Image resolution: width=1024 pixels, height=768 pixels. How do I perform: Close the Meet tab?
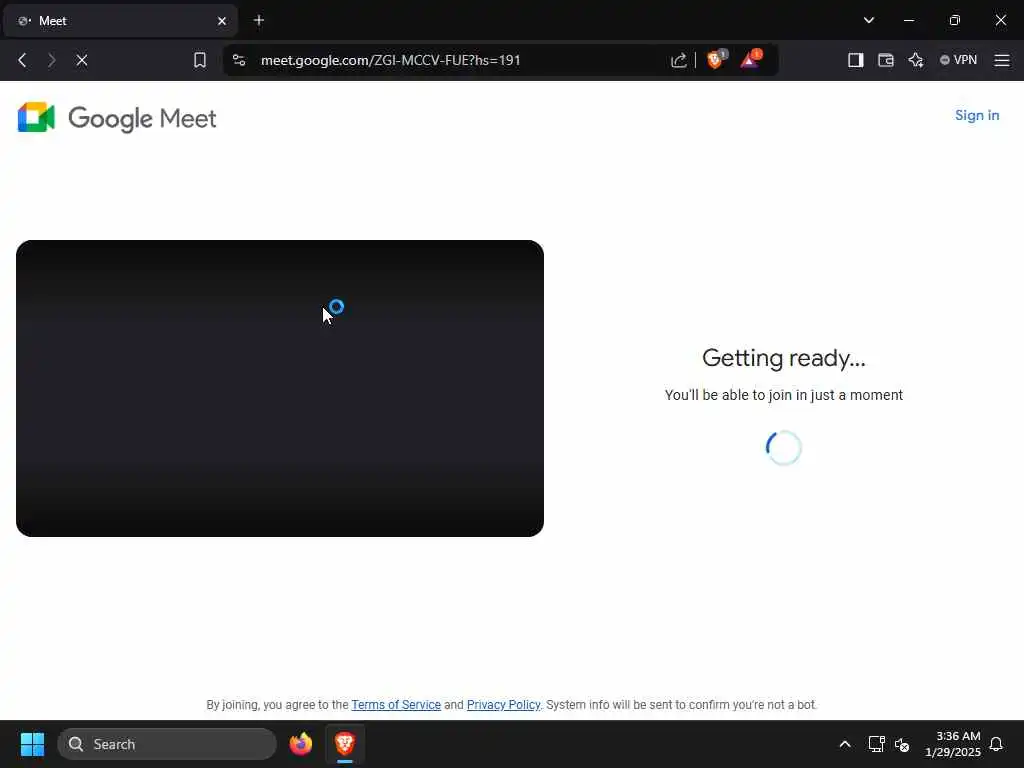click(x=222, y=21)
